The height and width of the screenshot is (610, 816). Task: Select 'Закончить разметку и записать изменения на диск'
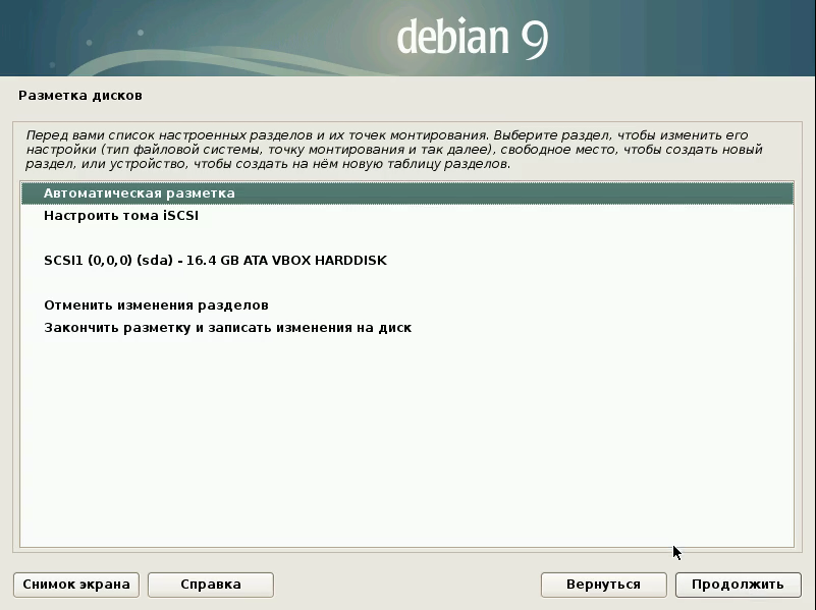click(x=227, y=327)
